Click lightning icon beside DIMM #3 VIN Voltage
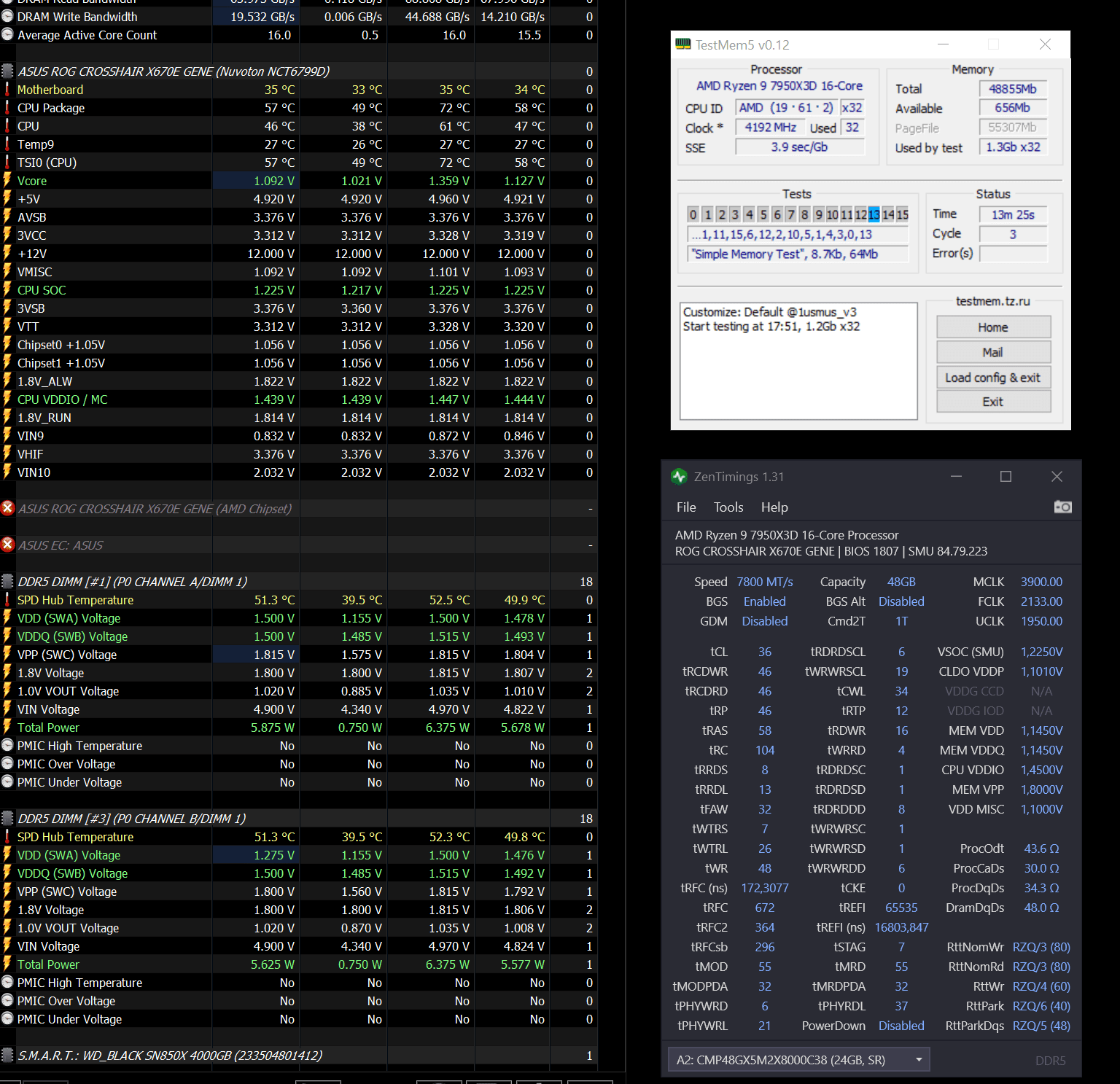This screenshot has width=1120, height=1084. point(7,945)
